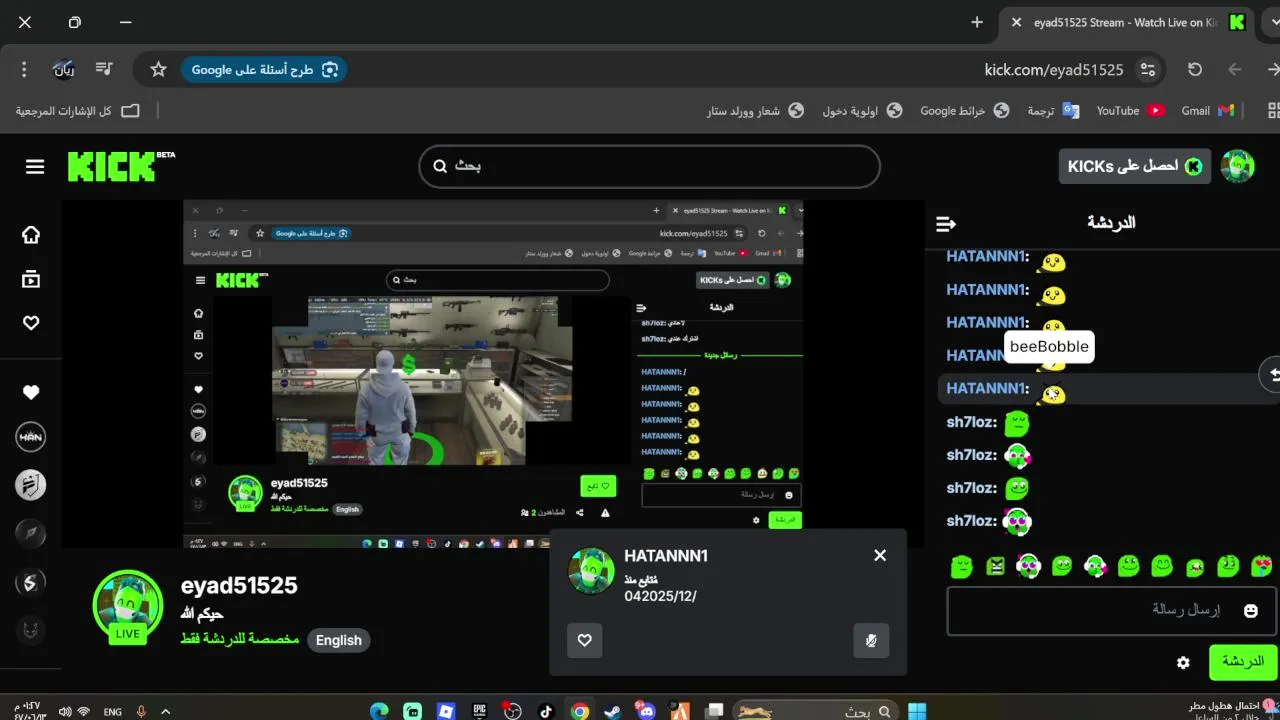Open the خرائط Google bookmark

click(x=966, y=111)
